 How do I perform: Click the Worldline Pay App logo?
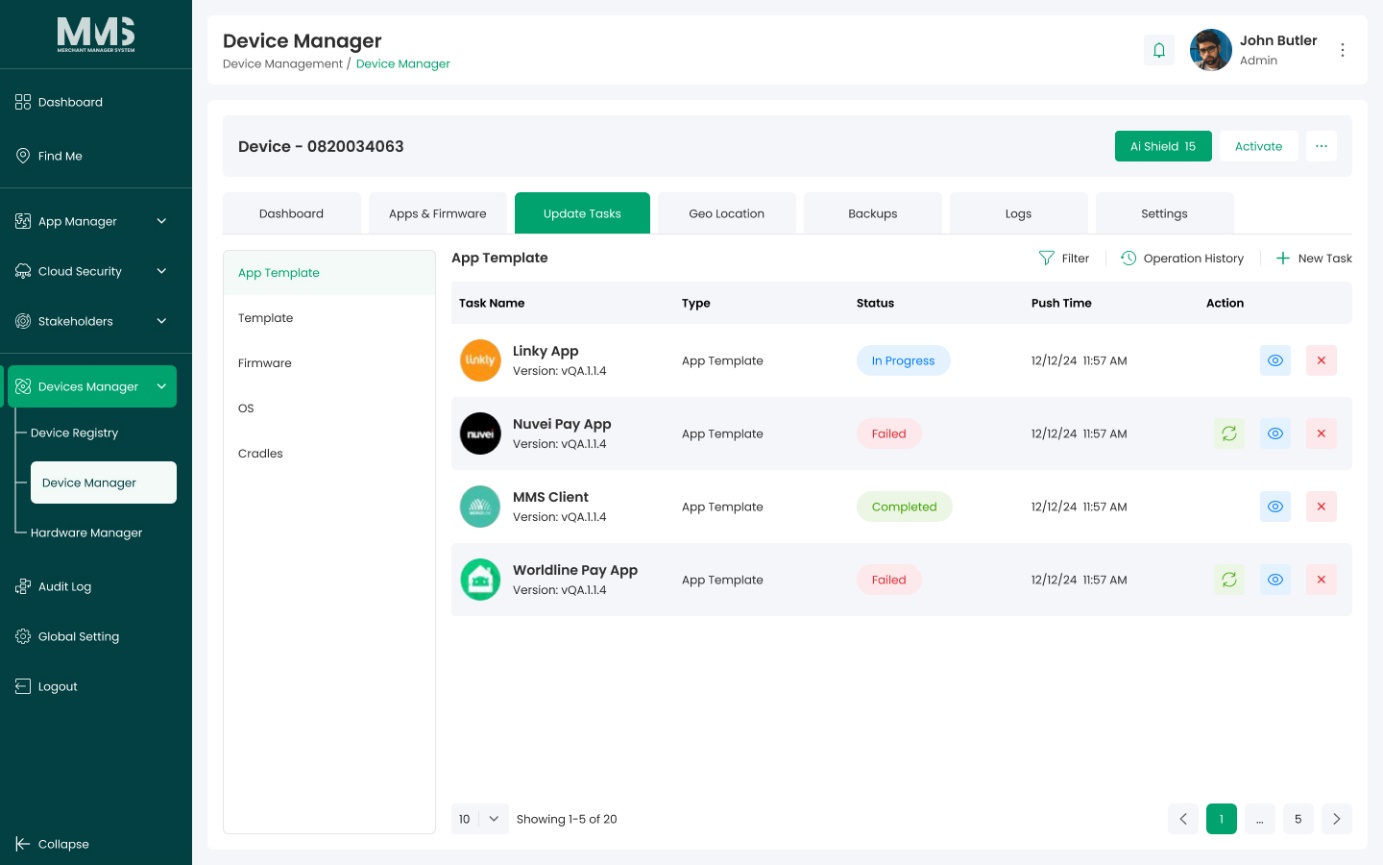[x=480, y=580]
